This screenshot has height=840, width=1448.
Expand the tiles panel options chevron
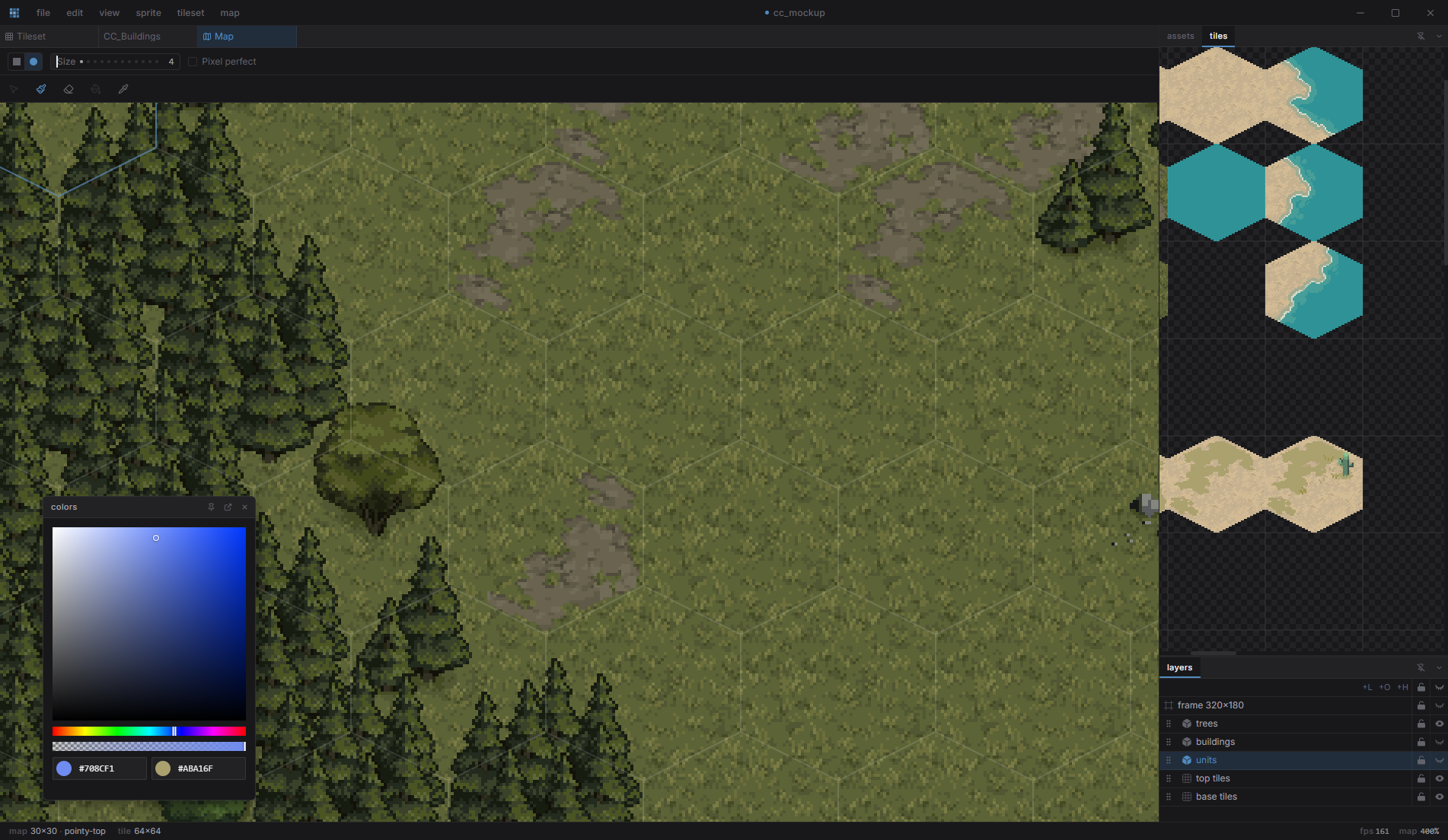click(1439, 36)
